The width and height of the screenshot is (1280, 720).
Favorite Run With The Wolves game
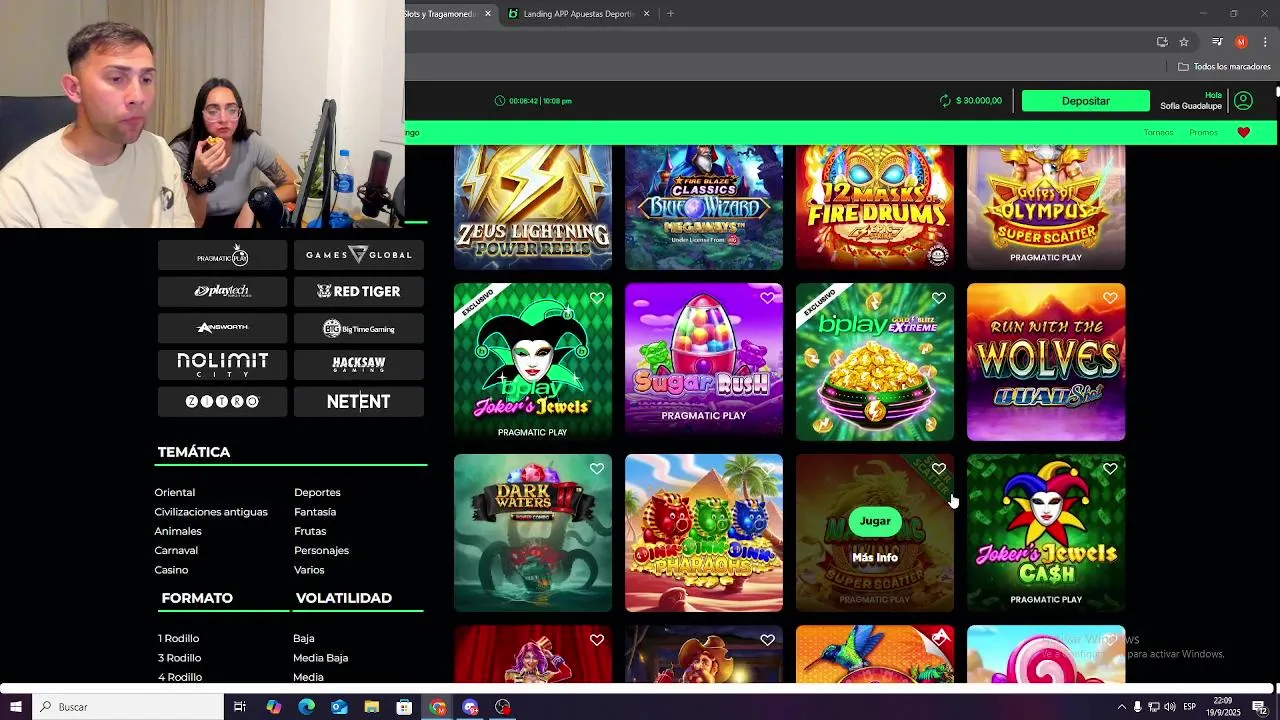pyautogui.click(x=1110, y=298)
